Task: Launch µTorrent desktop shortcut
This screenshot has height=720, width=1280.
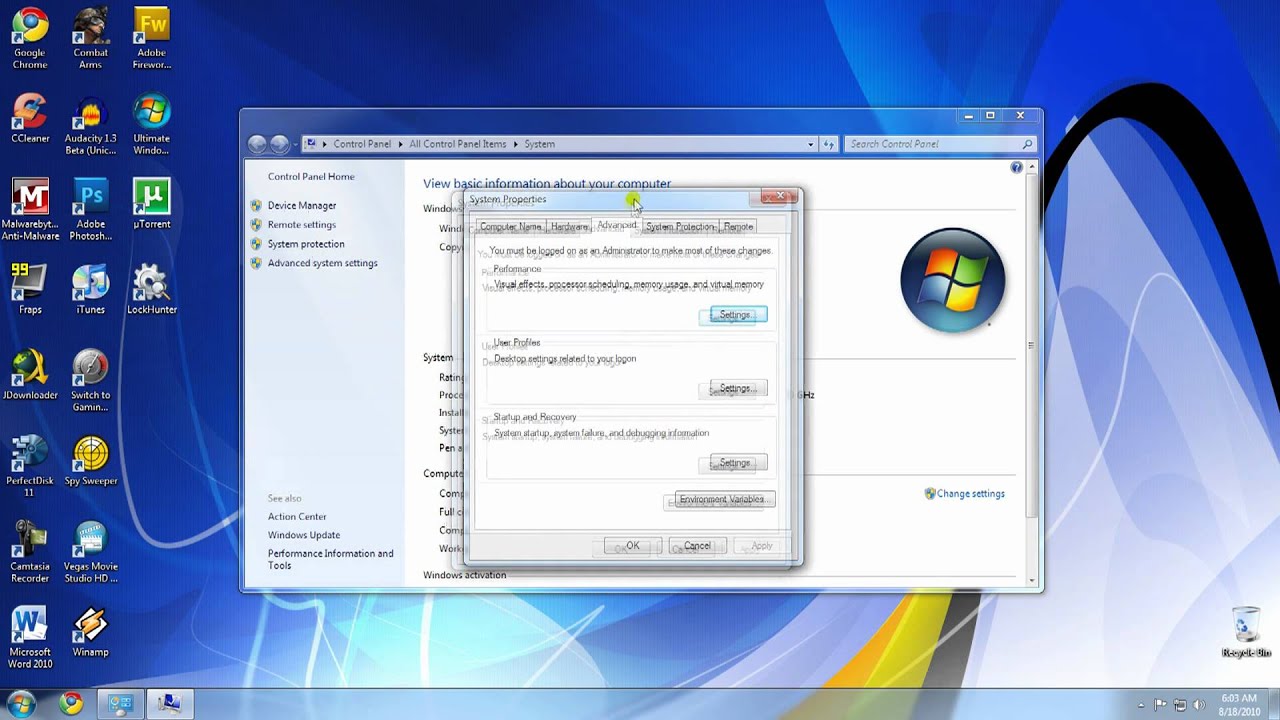Action: click(152, 204)
